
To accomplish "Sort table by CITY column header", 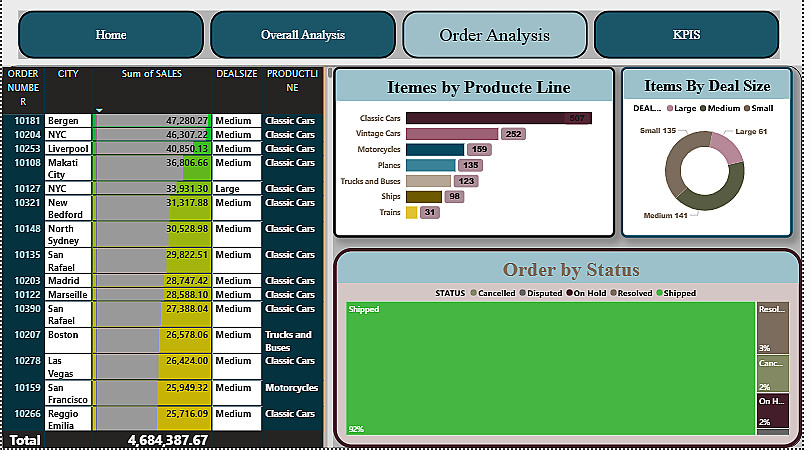I will (68, 74).
